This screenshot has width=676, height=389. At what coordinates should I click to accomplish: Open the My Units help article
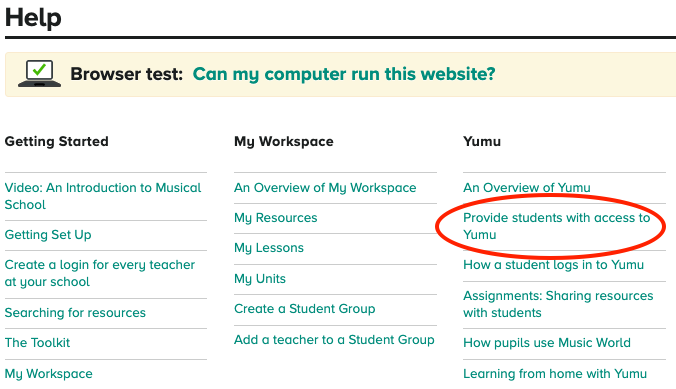point(260,279)
